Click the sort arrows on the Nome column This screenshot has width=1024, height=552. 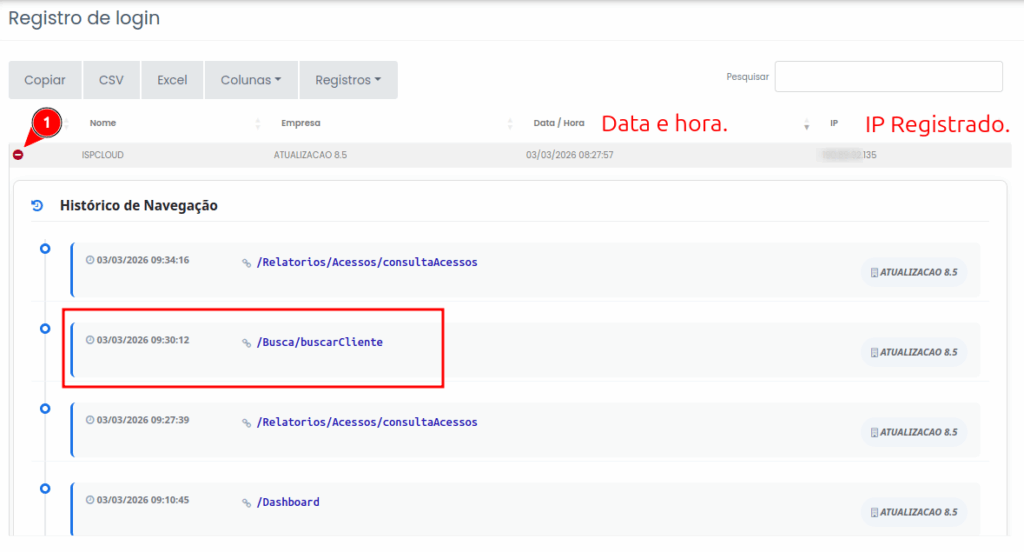pyautogui.click(x=258, y=124)
